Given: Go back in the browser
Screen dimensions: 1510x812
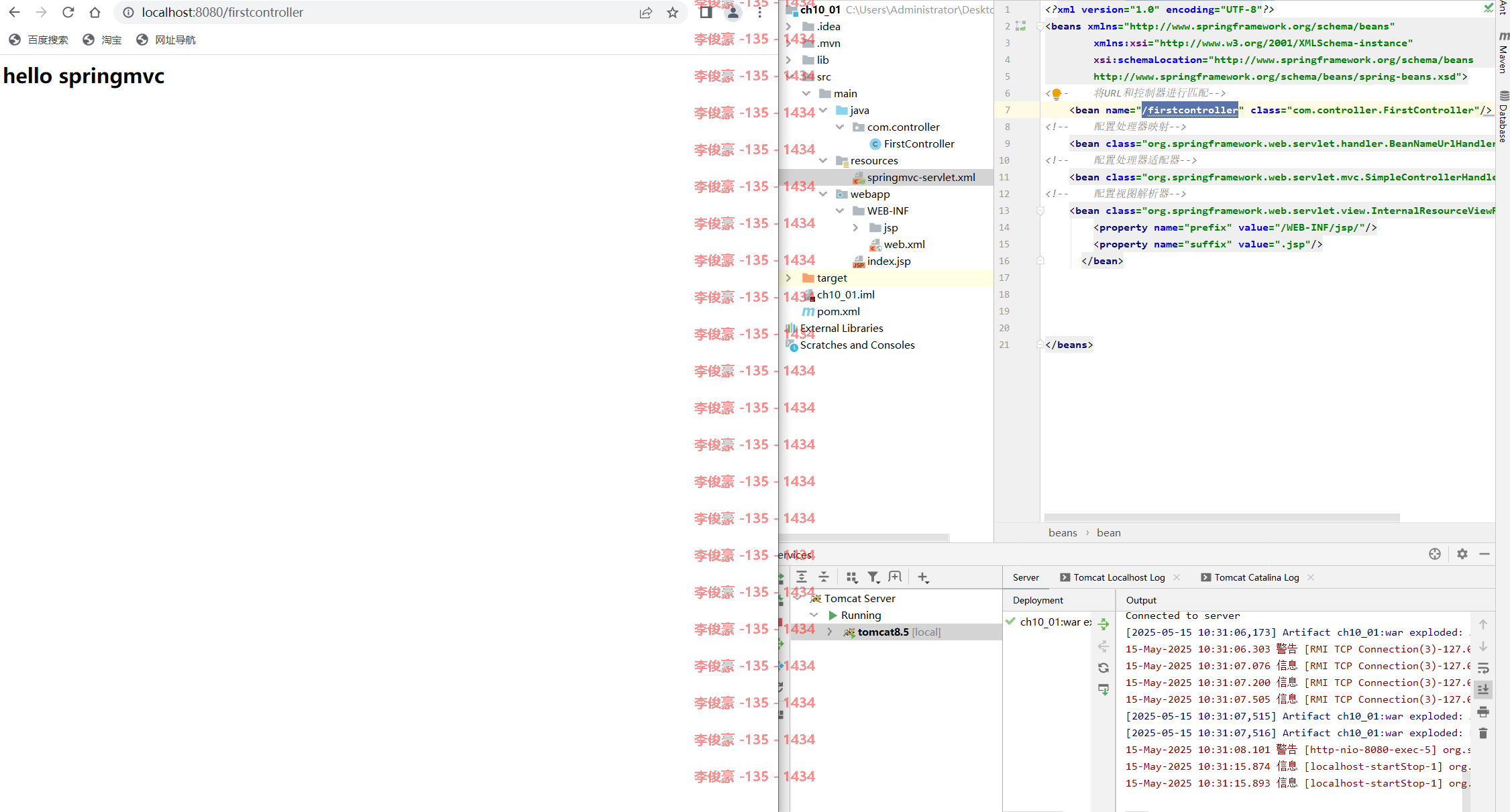Looking at the screenshot, I should (x=14, y=12).
